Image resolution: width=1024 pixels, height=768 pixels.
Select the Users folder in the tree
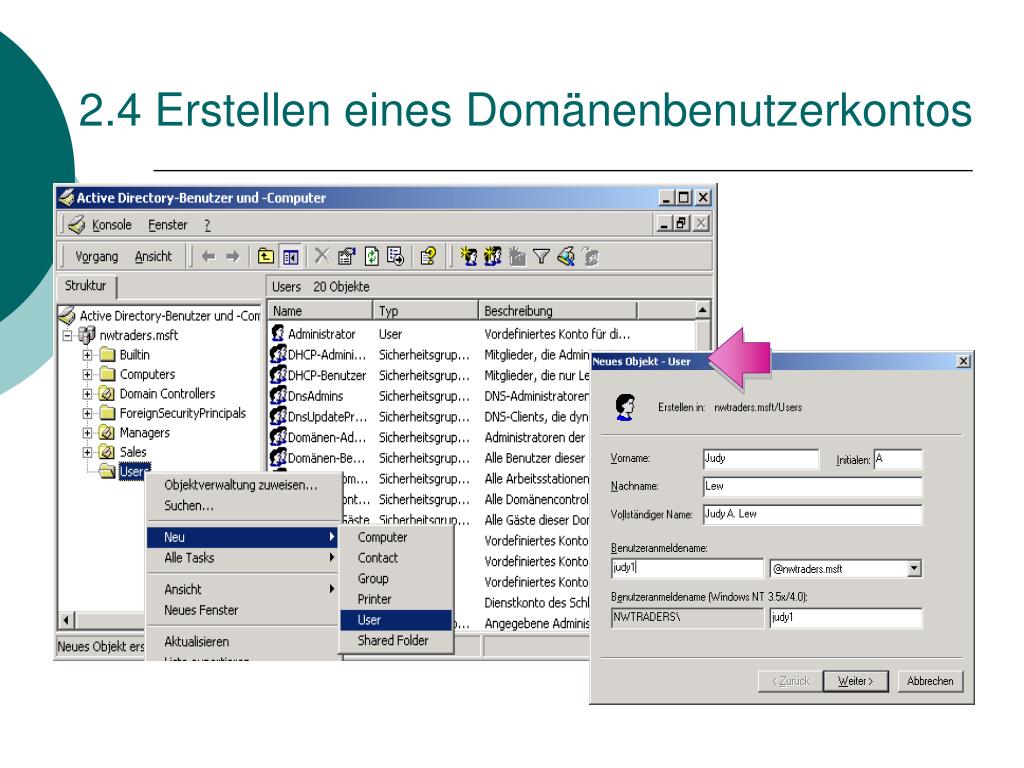pyautogui.click(x=134, y=471)
